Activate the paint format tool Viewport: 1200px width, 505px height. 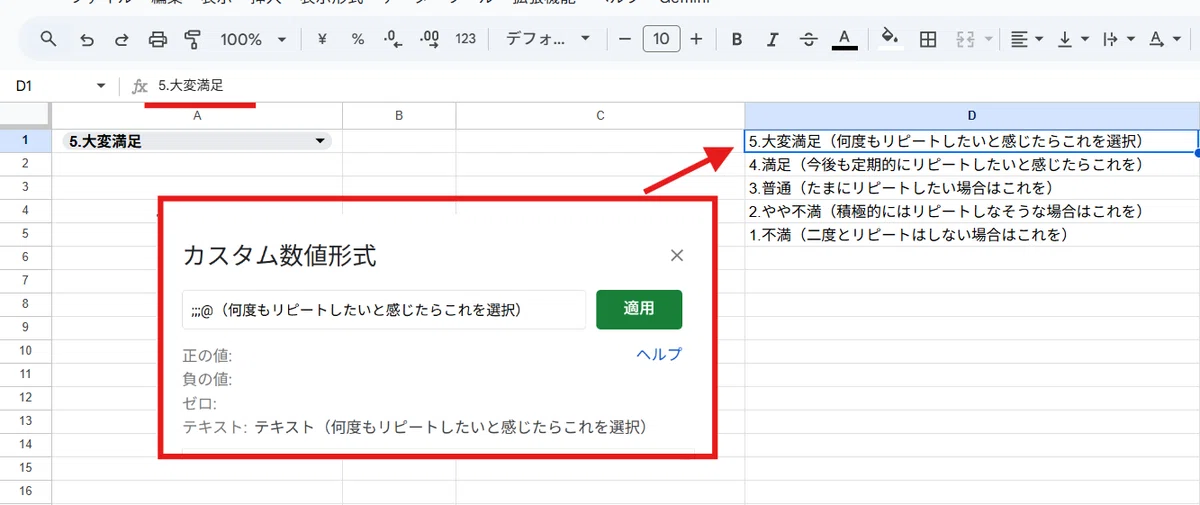pyautogui.click(x=193, y=40)
